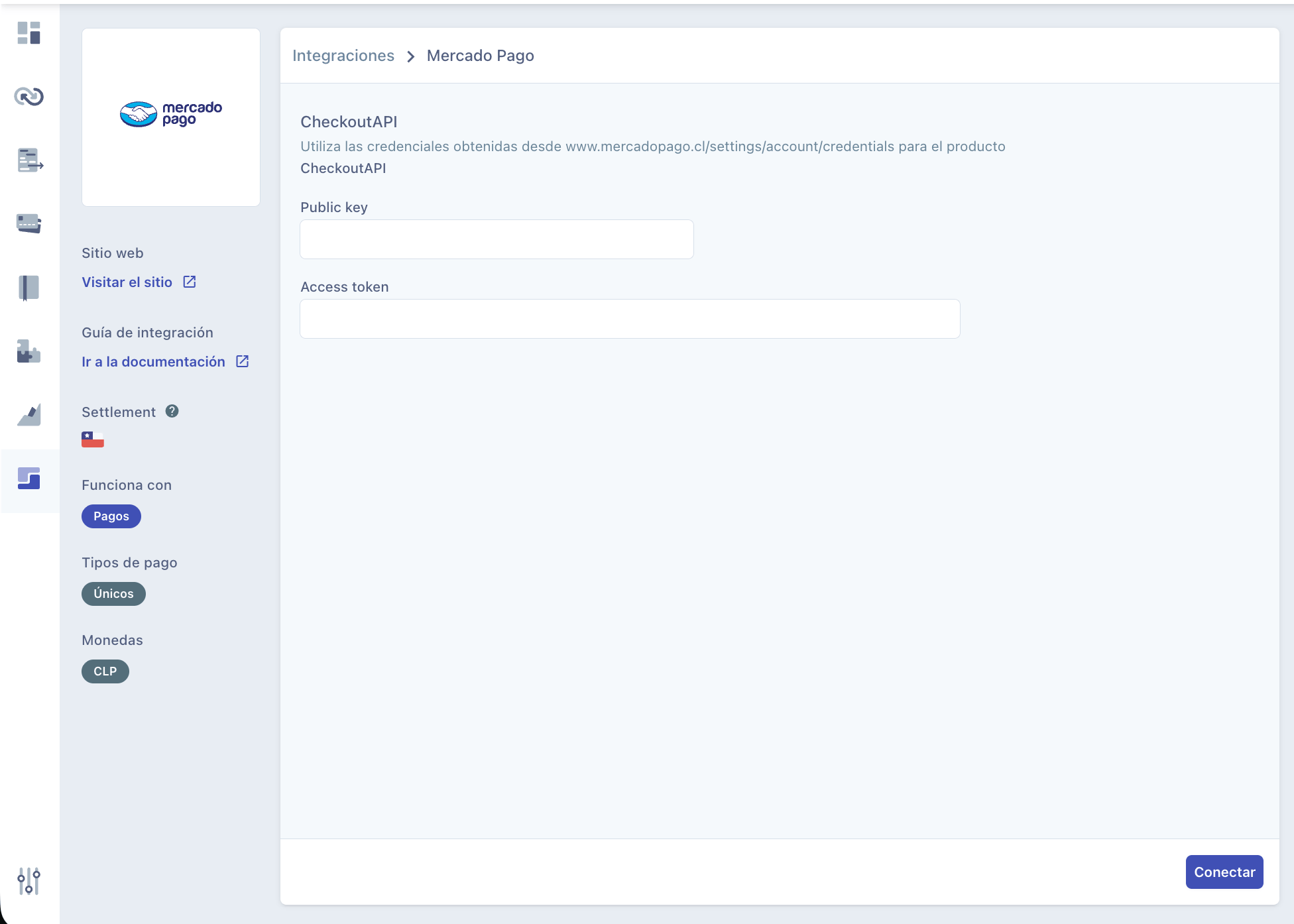1294x924 pixels.
Task: Open the payment cards sidebar icon
Action: tap(29, 224)
